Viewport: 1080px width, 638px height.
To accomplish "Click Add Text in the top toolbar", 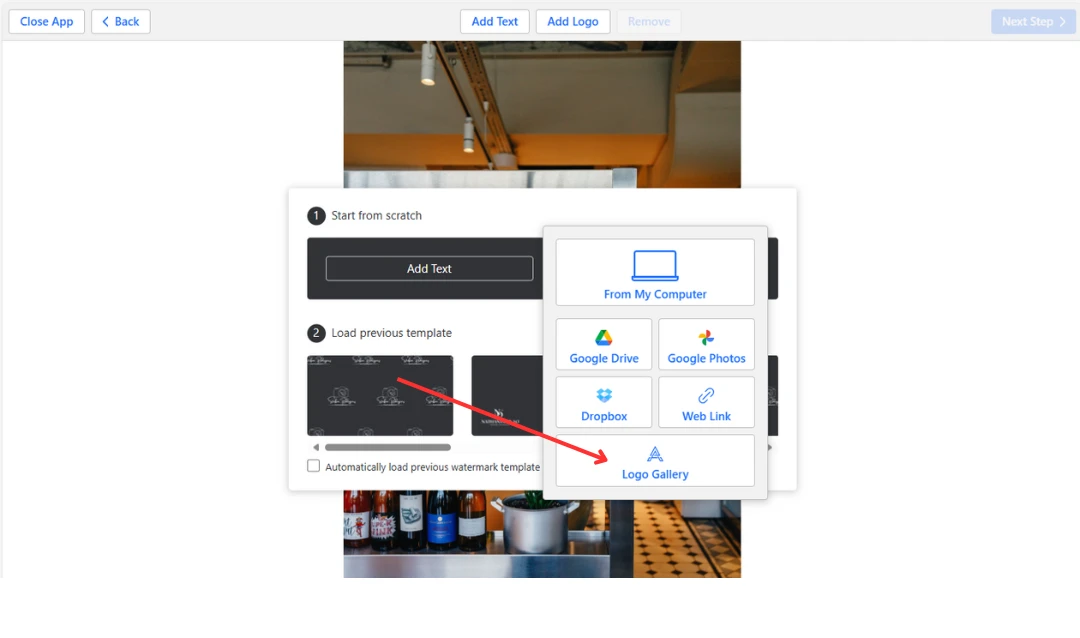I will point(495,21).
